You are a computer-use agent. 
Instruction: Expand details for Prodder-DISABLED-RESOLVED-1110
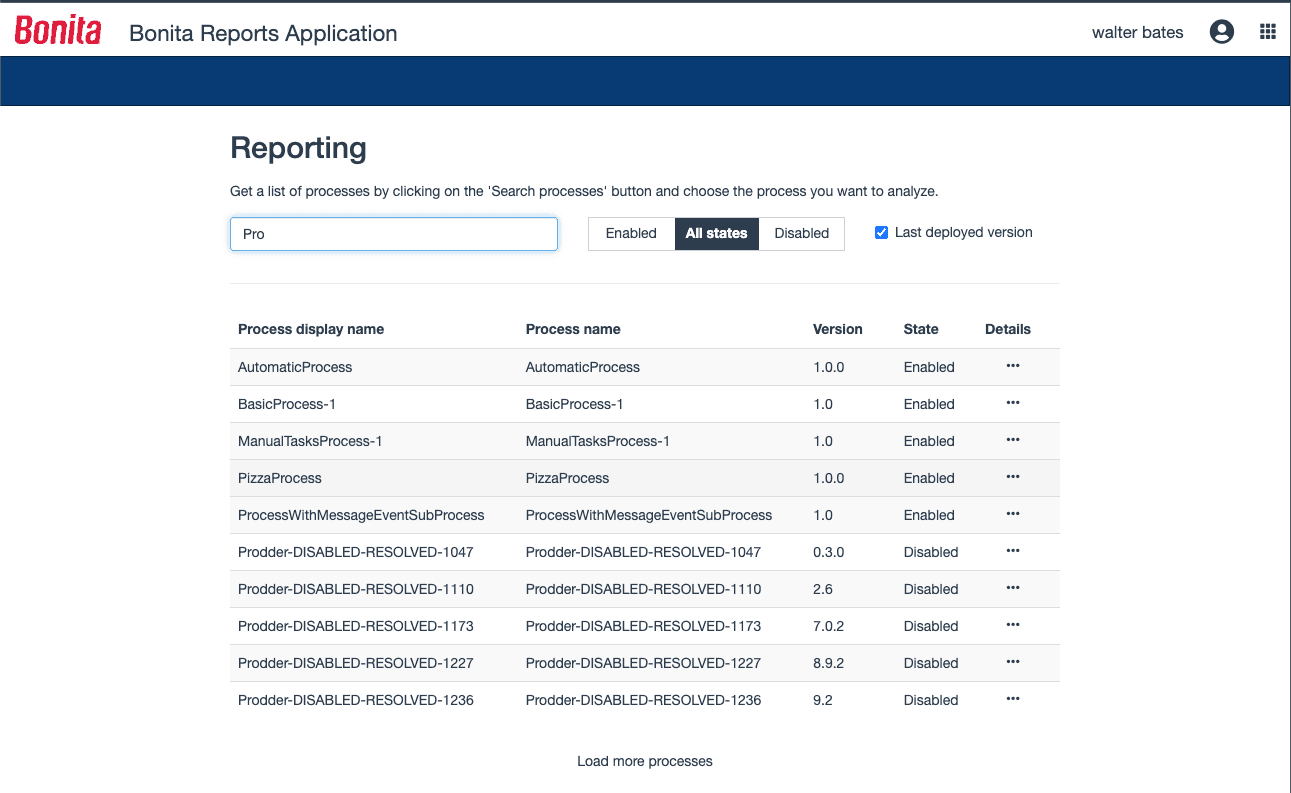coord(1013,588)
